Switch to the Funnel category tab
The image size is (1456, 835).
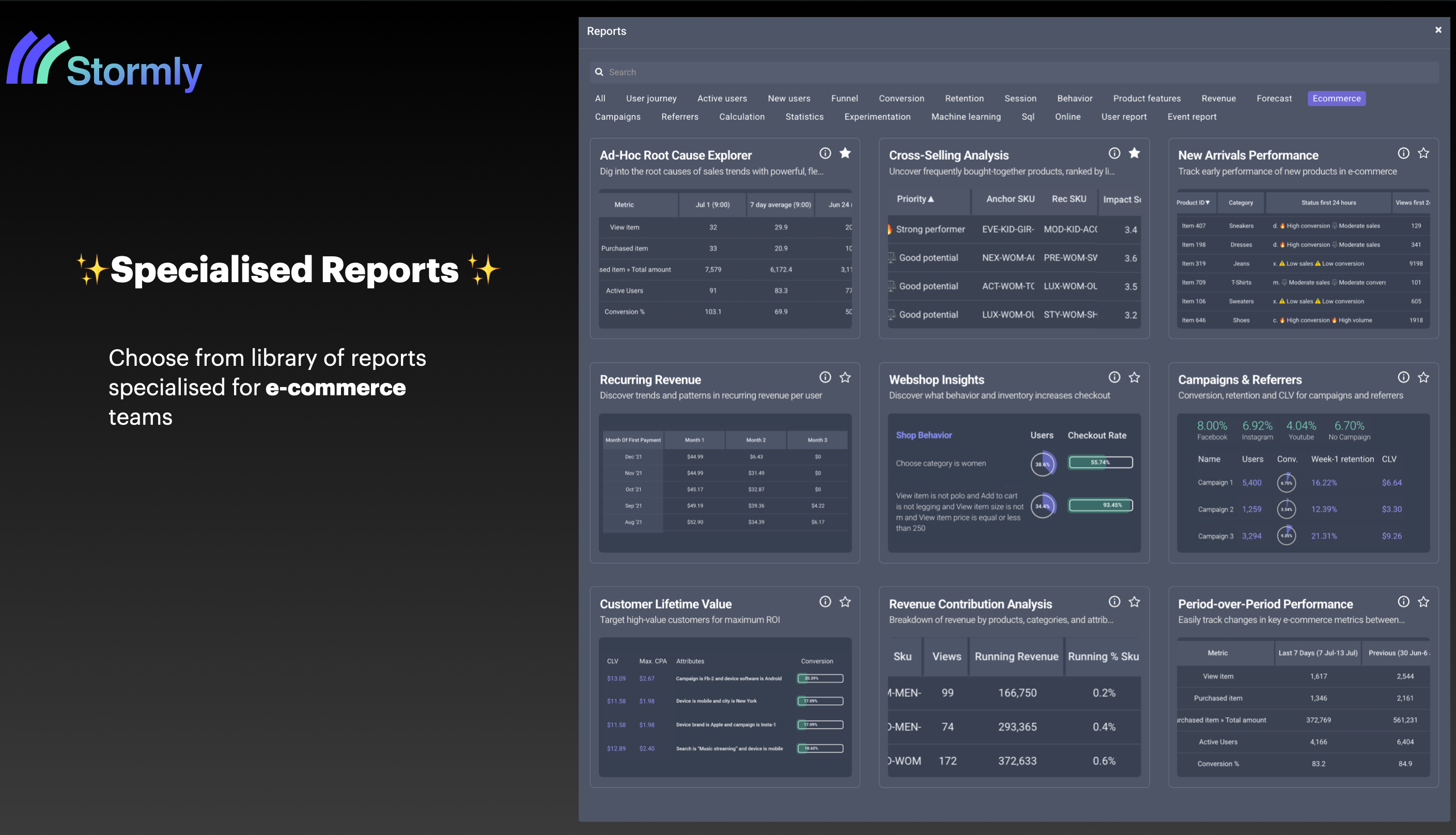point(844,99)
